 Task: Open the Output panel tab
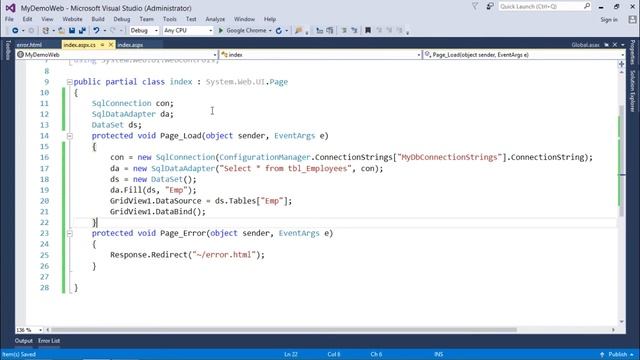pos(24,341)
